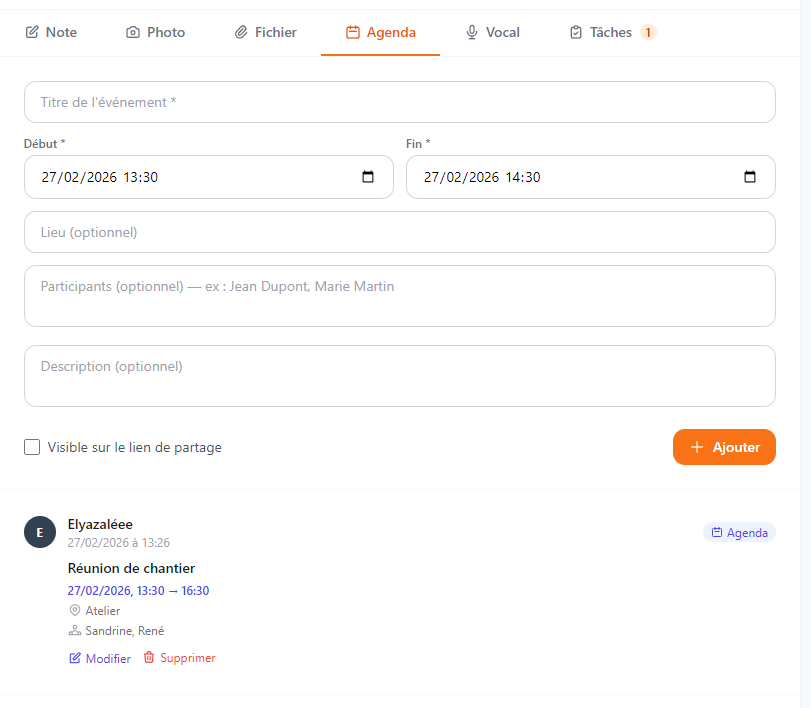The image size is (811, 708).
Task: Click the Description (optionnel) text area
Action: (400, 376)
